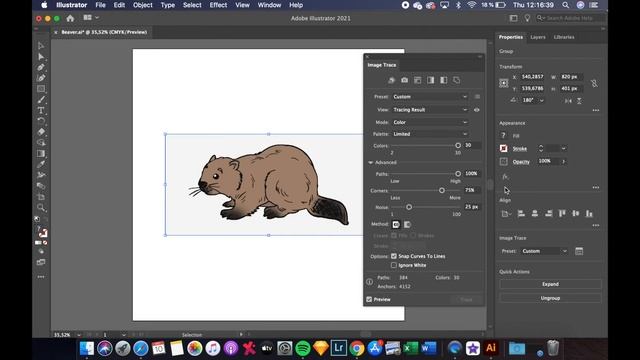Click Ungroup quick action button
Image resolution: width=640 pixels, height=360 pixels.
coord(550,298)
